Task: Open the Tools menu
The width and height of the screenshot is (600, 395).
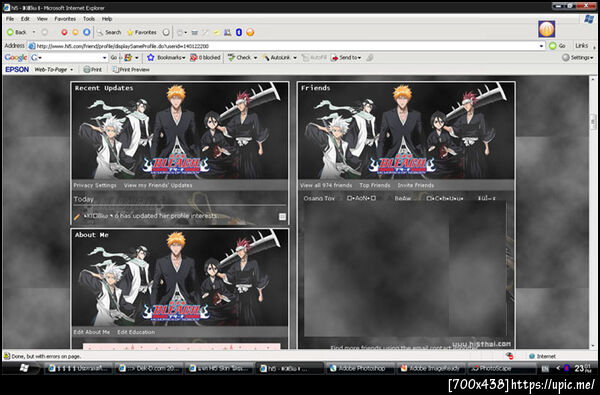Action: click(x=89, y=19)
